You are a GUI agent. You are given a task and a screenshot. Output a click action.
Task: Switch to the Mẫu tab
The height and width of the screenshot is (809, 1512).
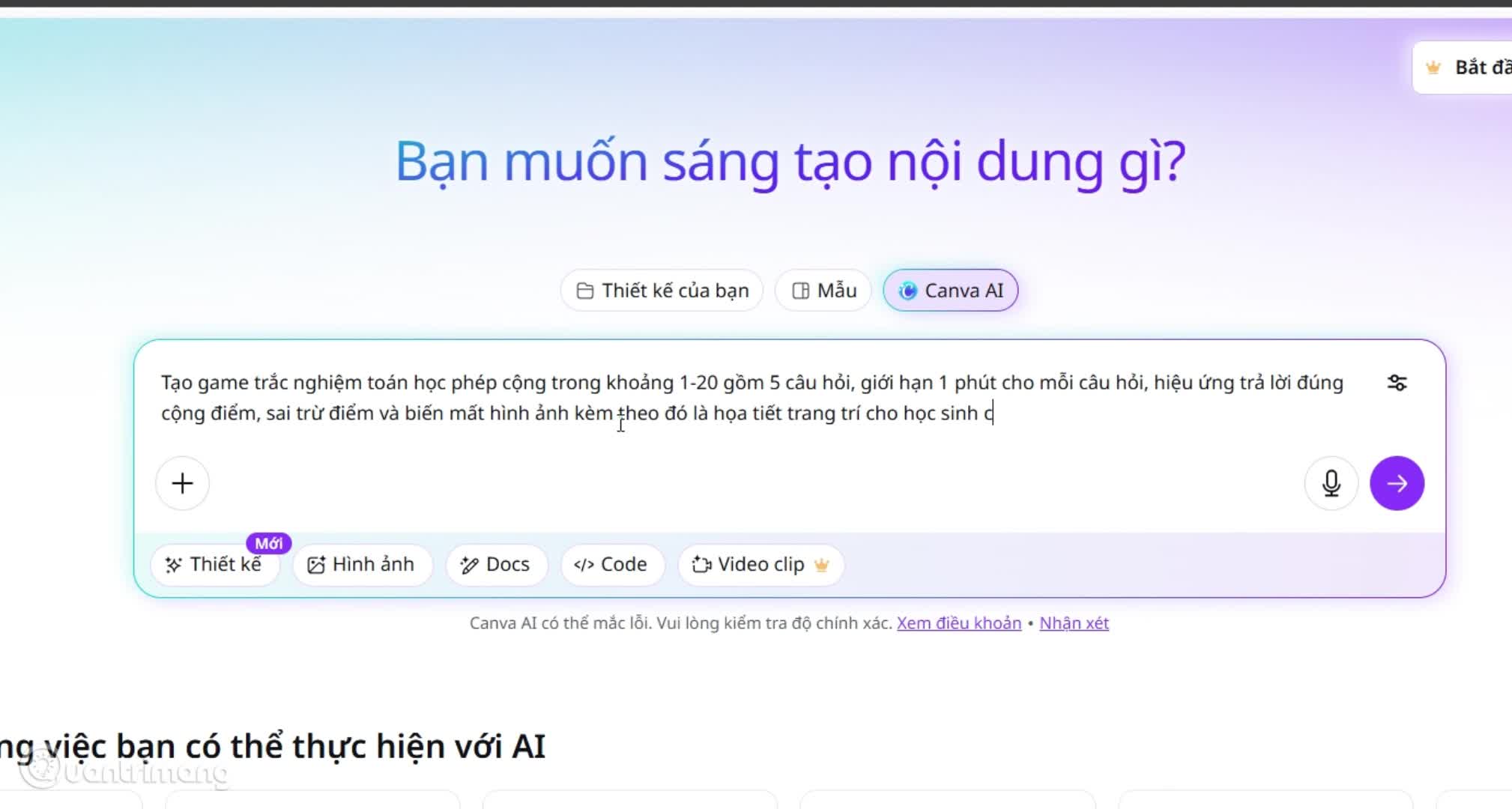(823, 291)
